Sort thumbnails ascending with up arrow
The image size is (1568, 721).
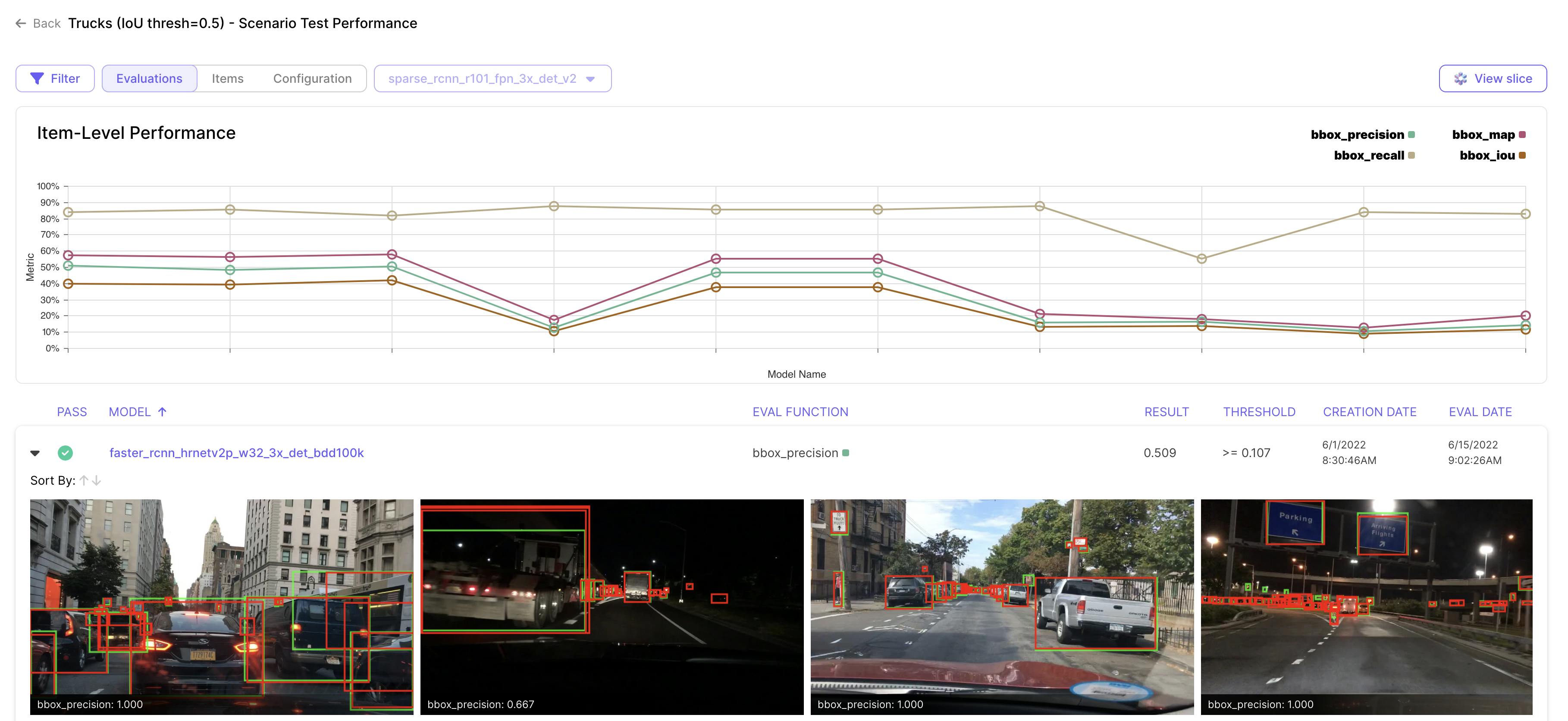[x=84, y=481]
